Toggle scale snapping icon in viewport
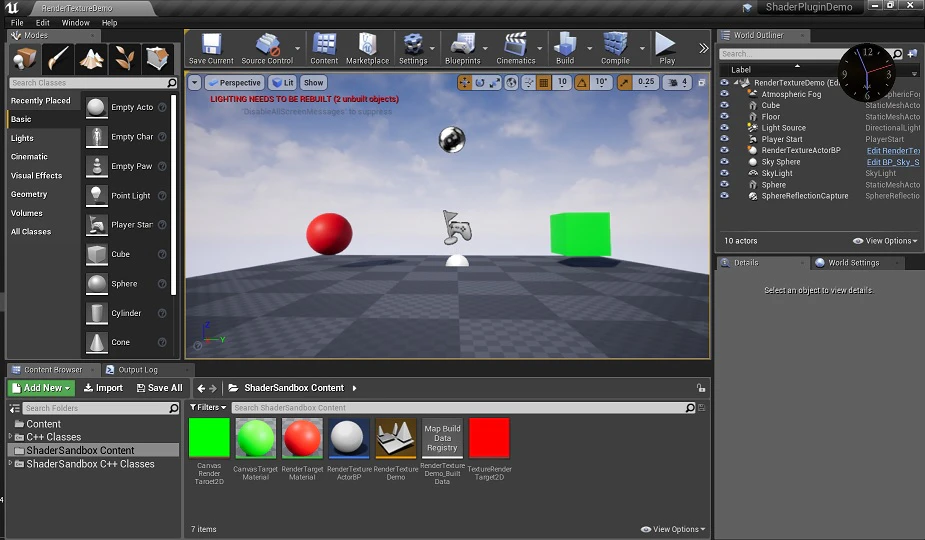Screen dimensions: 925x540 click(624, 83)
